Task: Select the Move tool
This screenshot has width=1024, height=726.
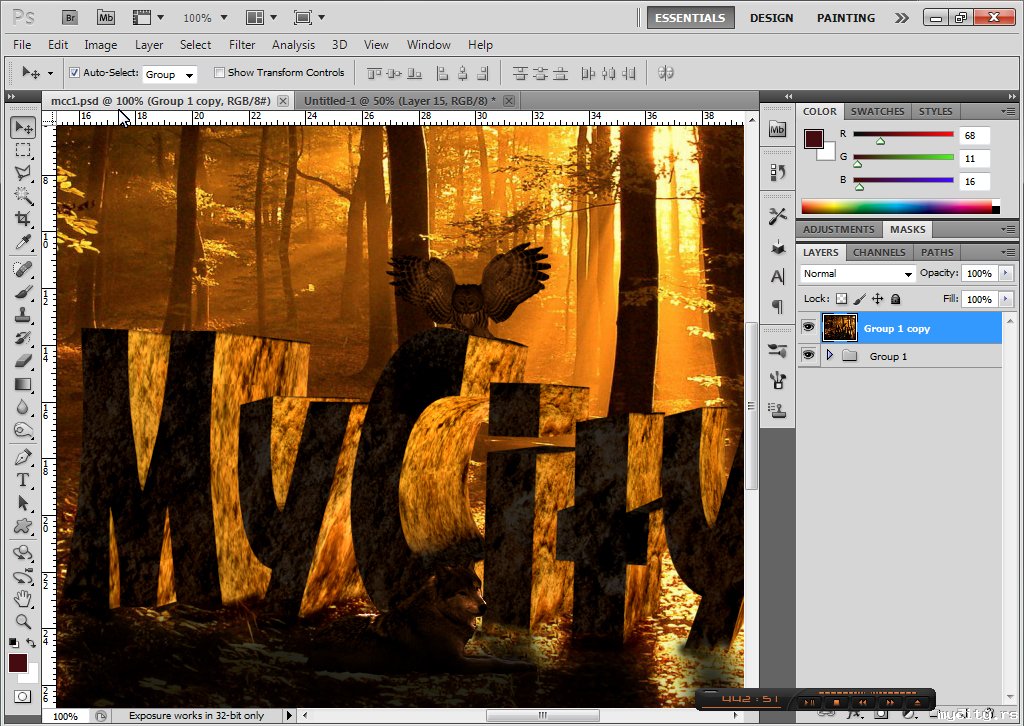Action: click(x=23, y=127)
